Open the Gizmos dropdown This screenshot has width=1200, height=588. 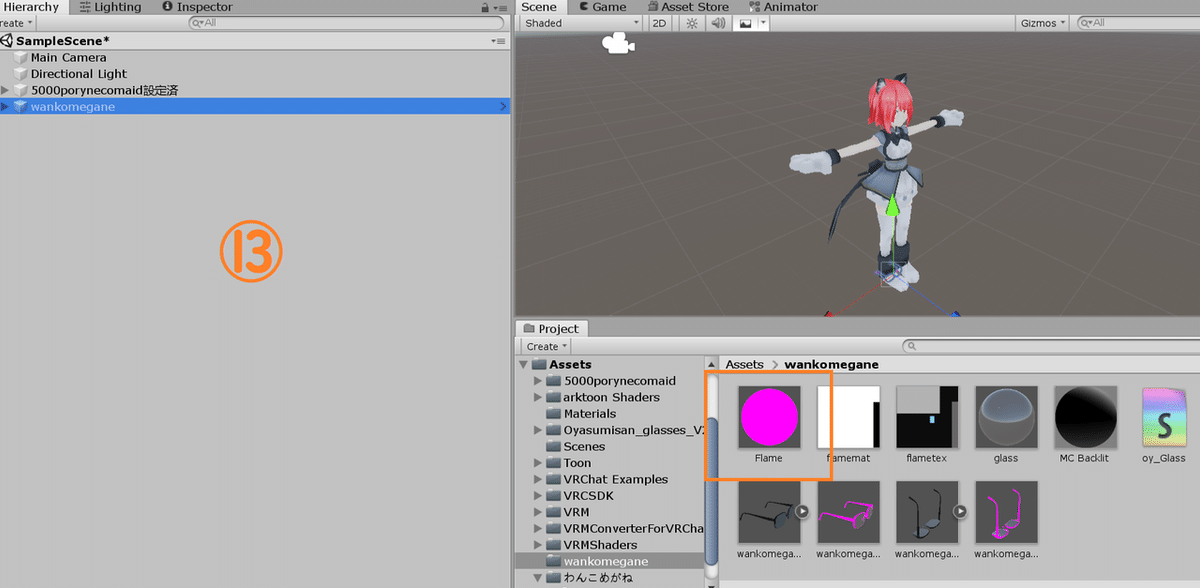tap(1043, 23)
